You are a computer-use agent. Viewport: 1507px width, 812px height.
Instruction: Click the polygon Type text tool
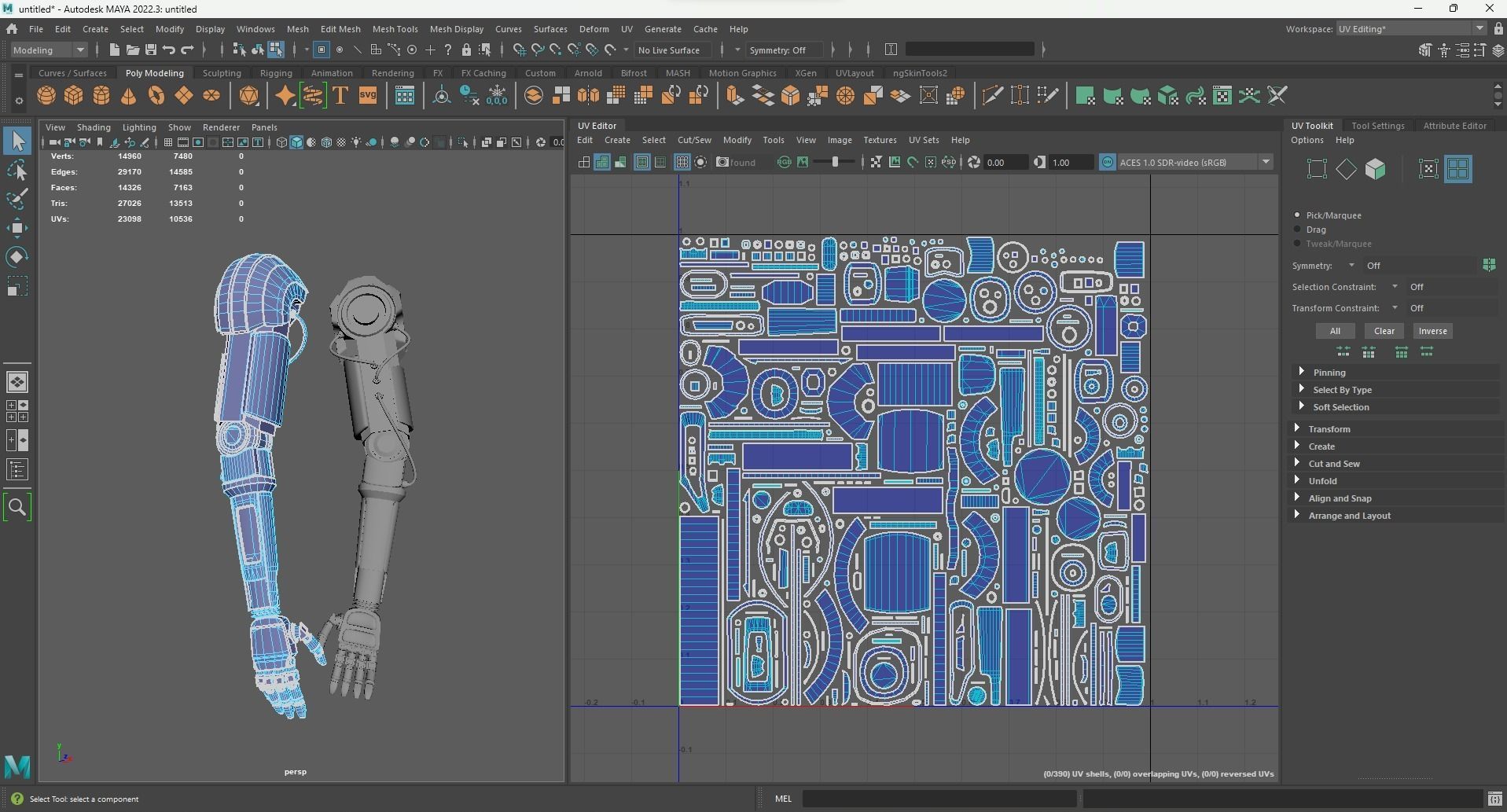click(x=340, y=96)
